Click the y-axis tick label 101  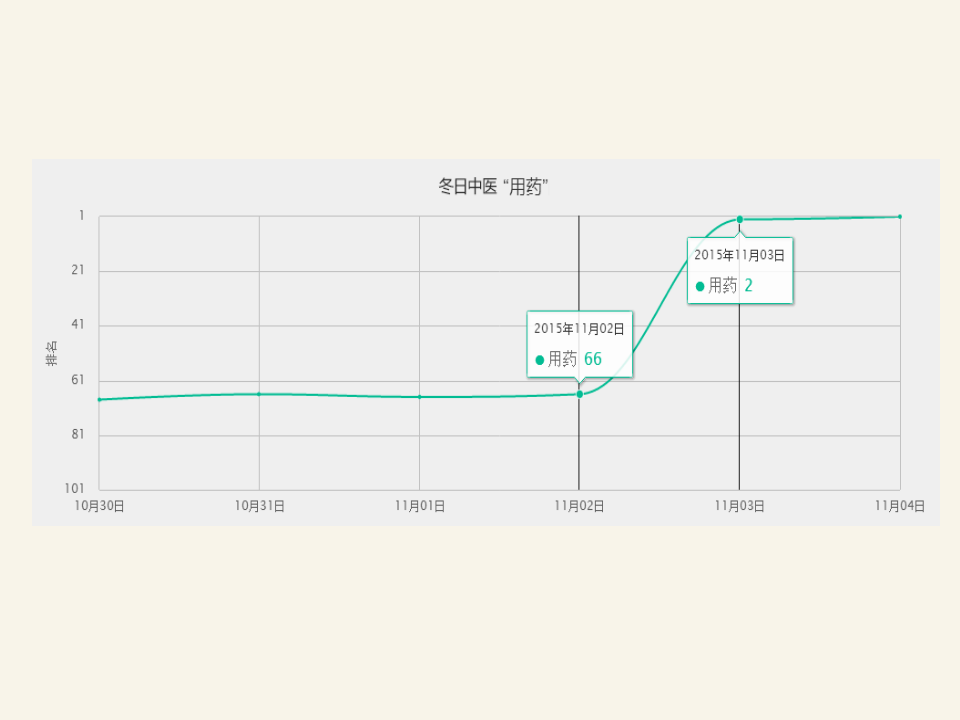click(x=74, y=489)
